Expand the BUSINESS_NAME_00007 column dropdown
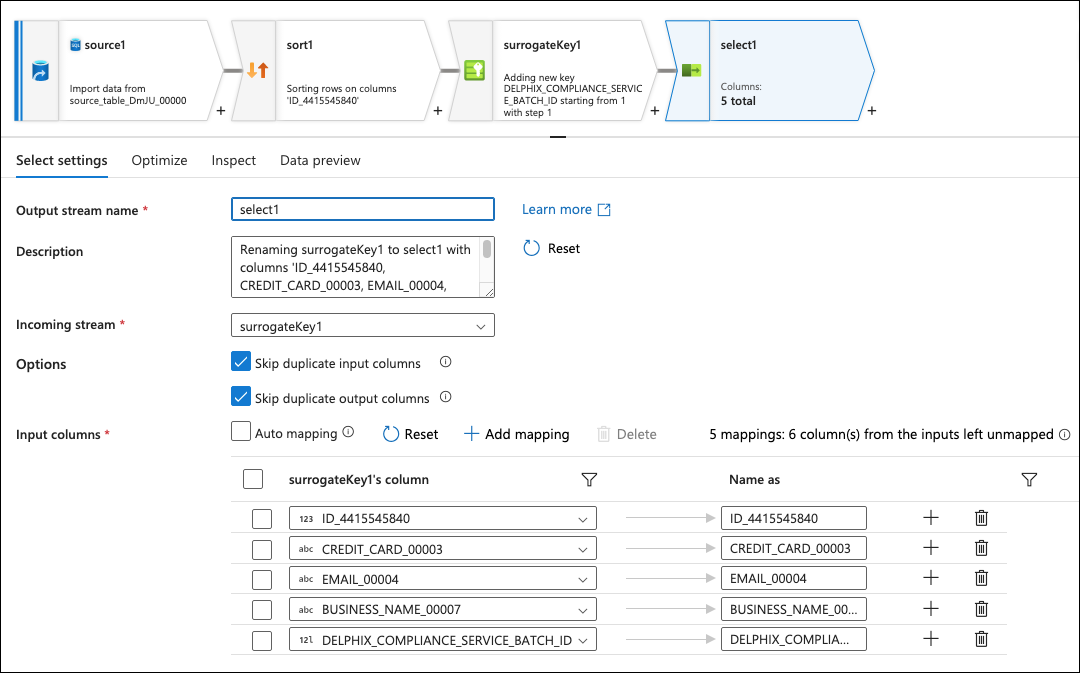 pyautogui.click(x=582, y=609)
